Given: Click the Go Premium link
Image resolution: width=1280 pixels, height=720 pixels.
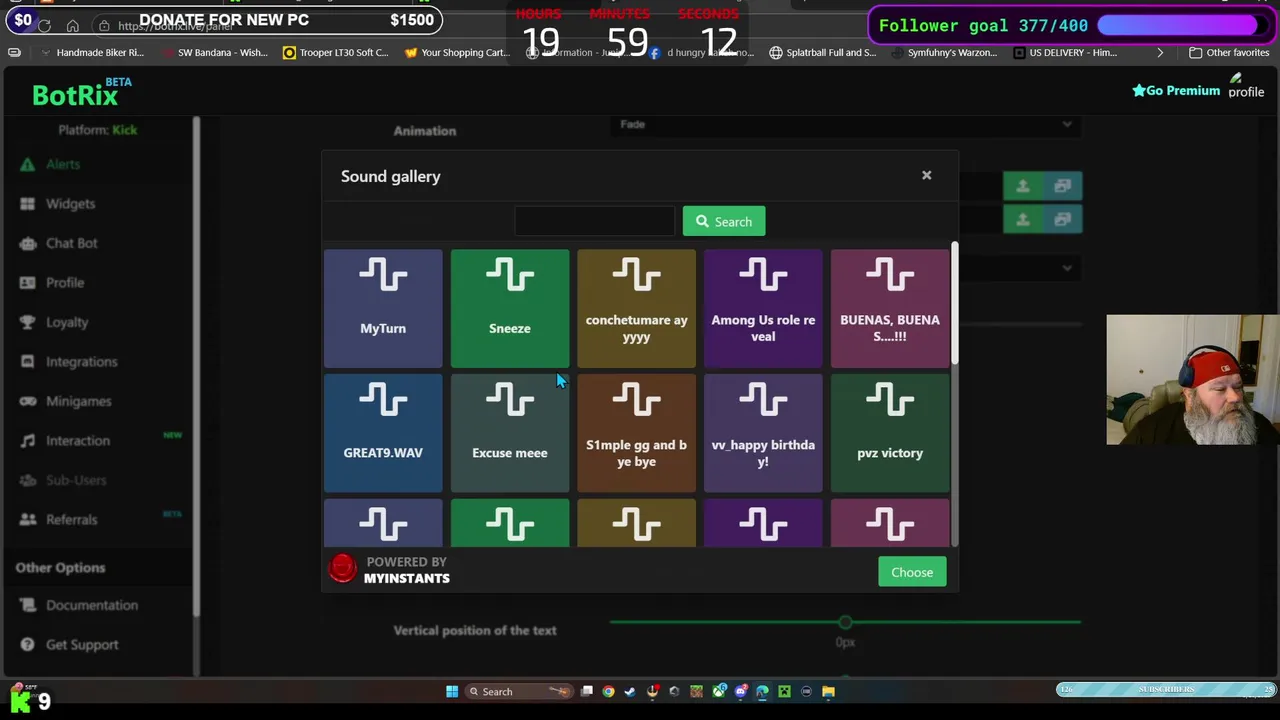Looking at the screenshot, I should pyautogui.click(x=1176, y=90).
